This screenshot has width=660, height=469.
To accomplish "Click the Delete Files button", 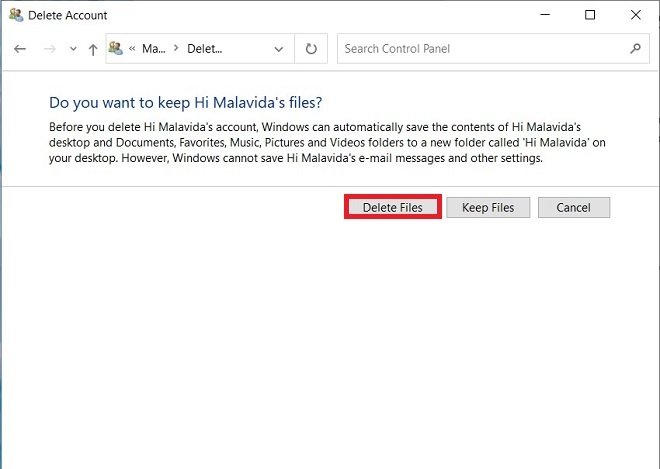I will click(x=393, y=207).
